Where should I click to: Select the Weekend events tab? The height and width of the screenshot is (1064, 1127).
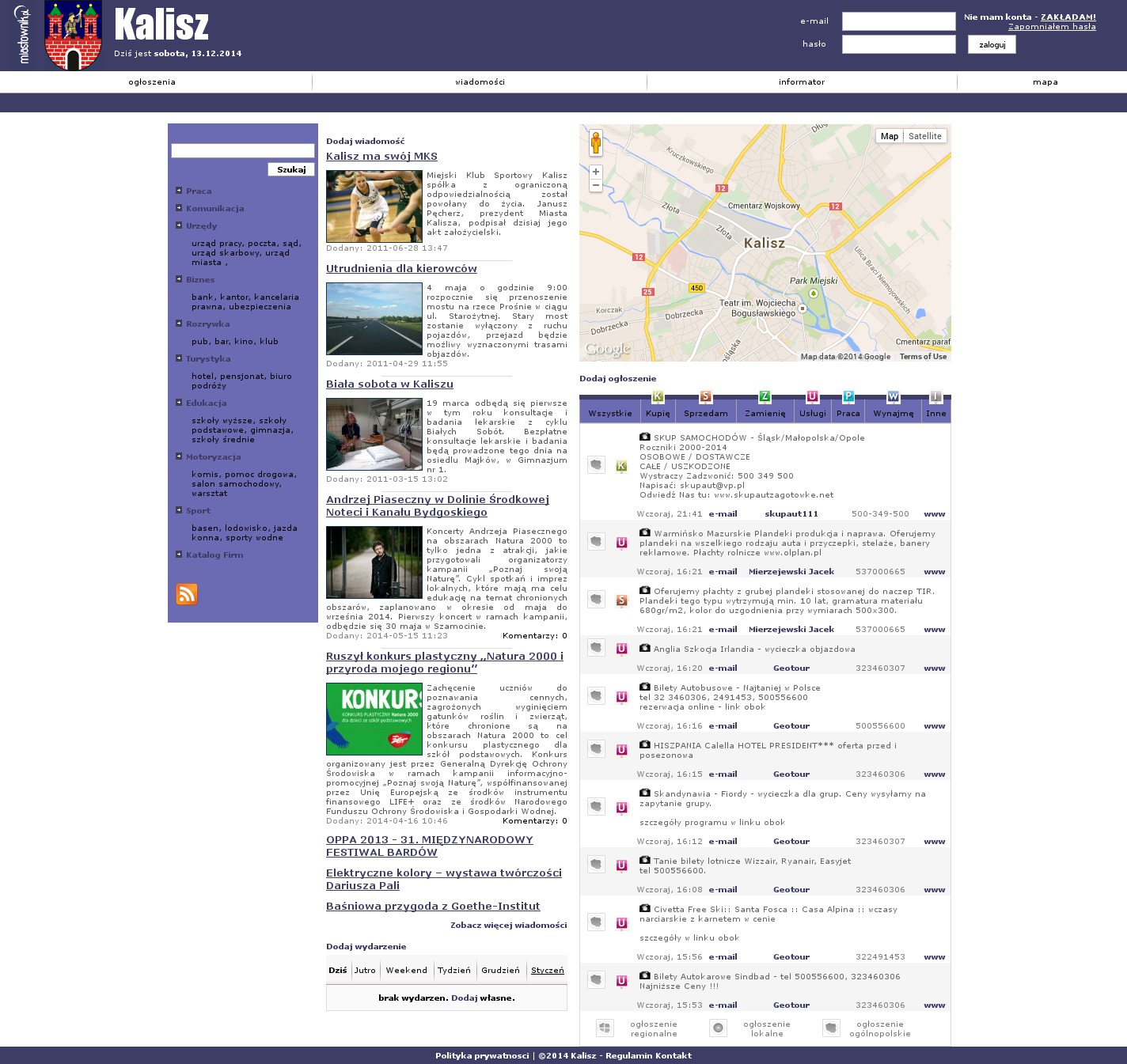(x=406, y=970)
